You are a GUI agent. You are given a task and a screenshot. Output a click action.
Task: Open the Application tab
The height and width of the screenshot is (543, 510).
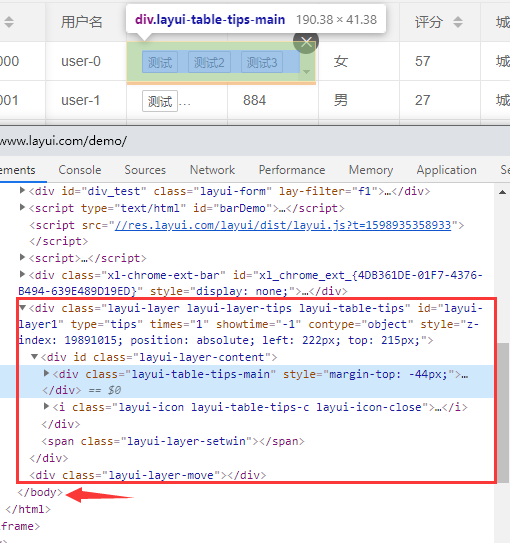[446, 170]
